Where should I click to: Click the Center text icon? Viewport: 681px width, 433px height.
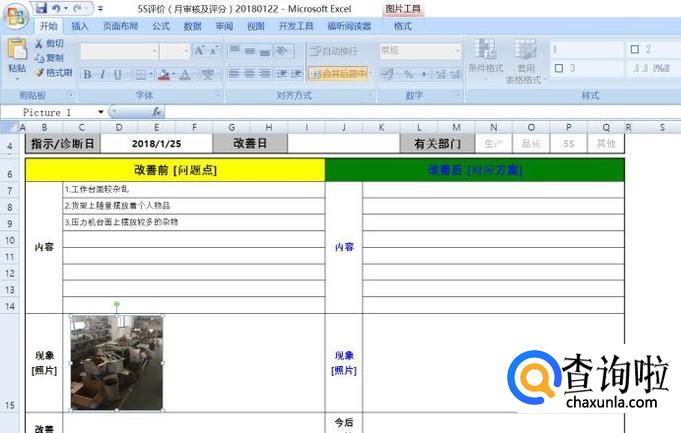[x=249, y=74]
